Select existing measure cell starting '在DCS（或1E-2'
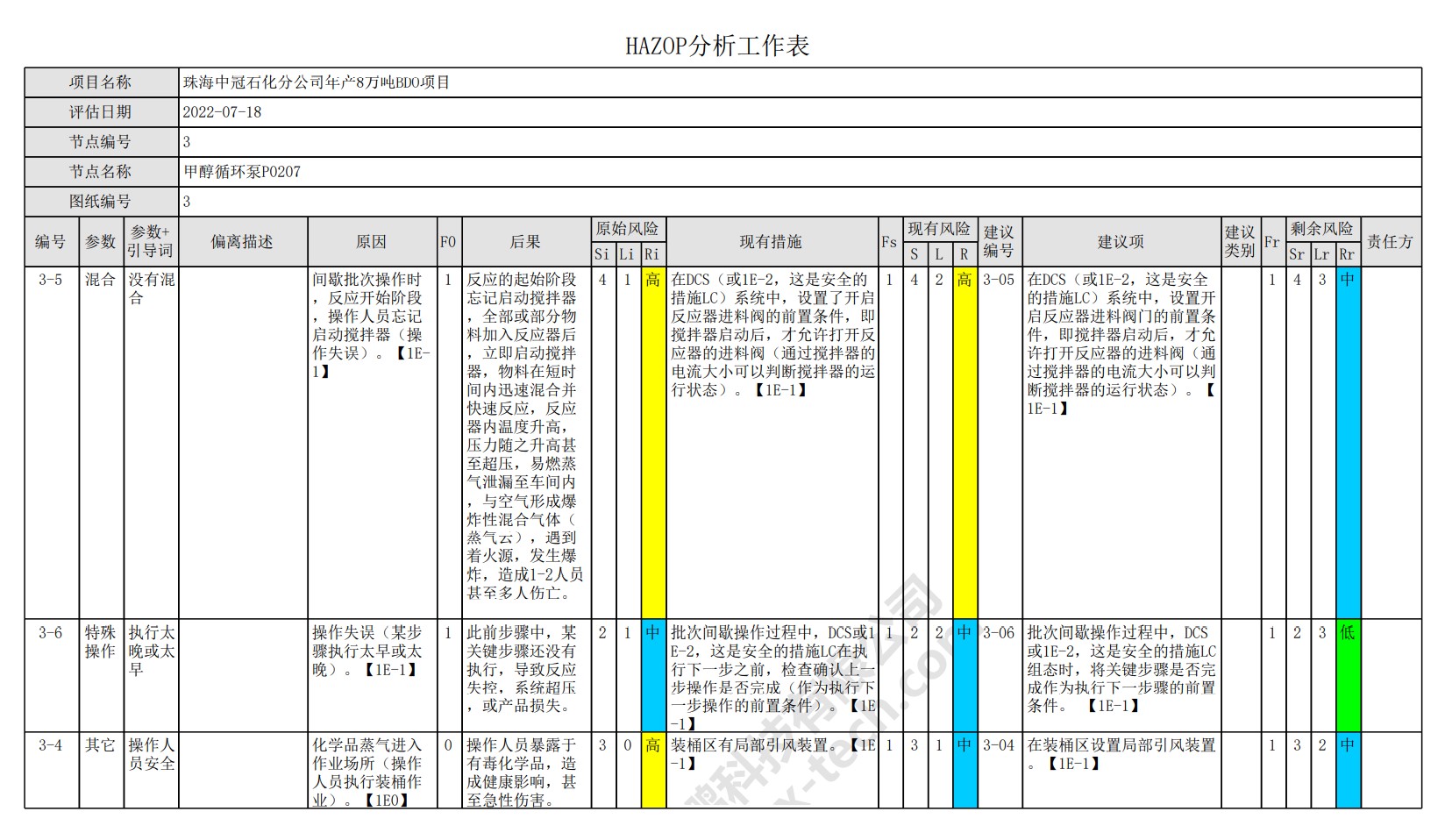Viewport: 1445px width, 840px height. point(772,443)
